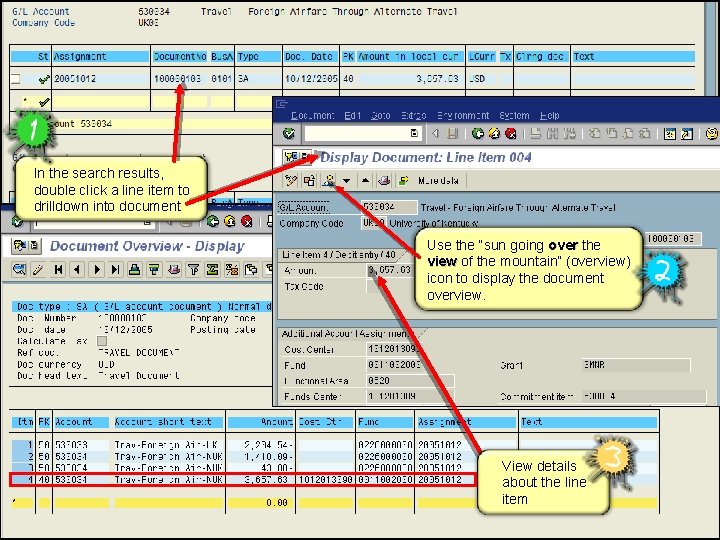
Task: Open the Goto menu
Action: (x=381, y=116)
